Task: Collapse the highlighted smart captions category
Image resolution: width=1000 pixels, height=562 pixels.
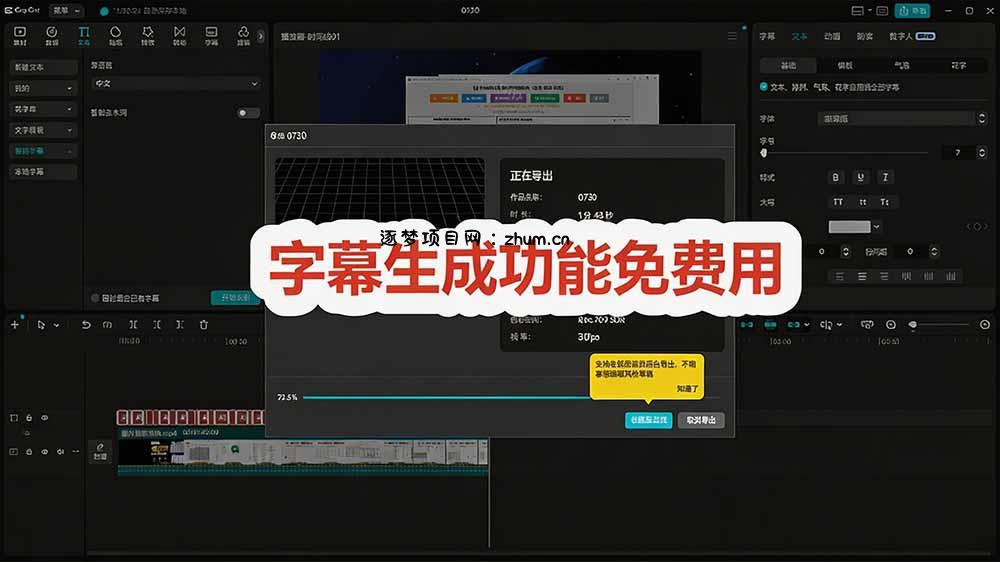Action: click(43, 151)
